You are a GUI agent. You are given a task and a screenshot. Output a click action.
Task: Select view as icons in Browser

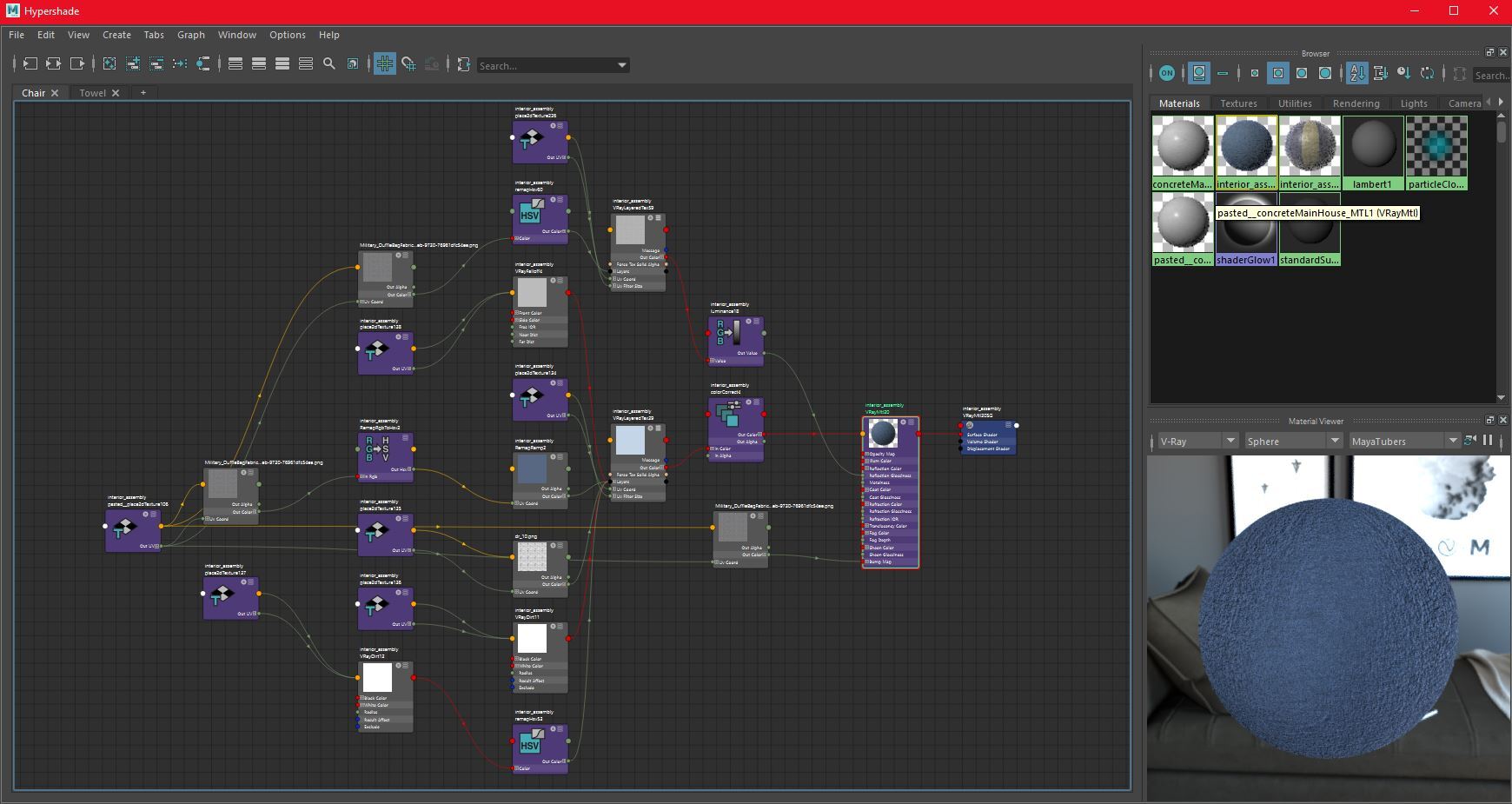[1199, 73]
